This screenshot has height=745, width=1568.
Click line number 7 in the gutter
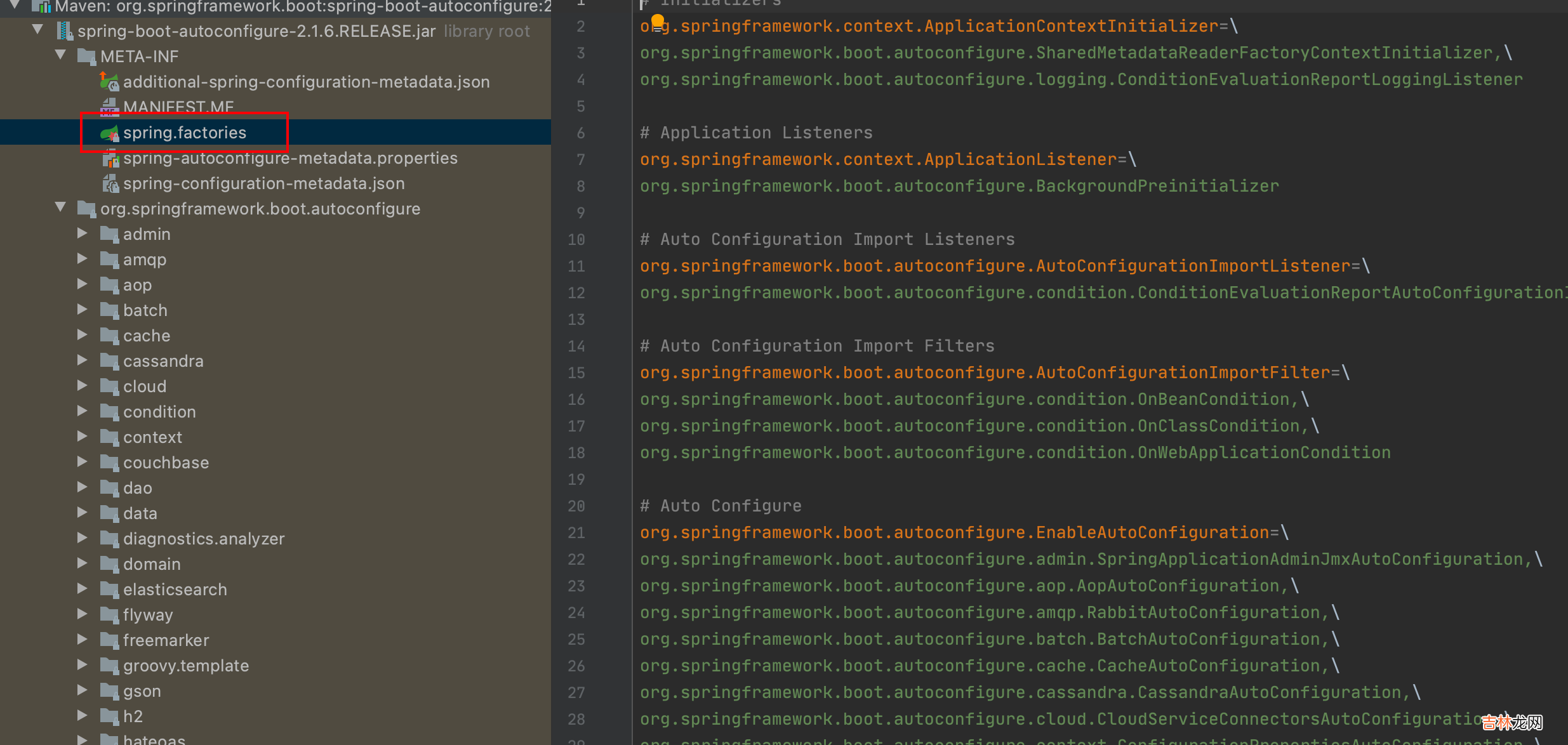581,159
